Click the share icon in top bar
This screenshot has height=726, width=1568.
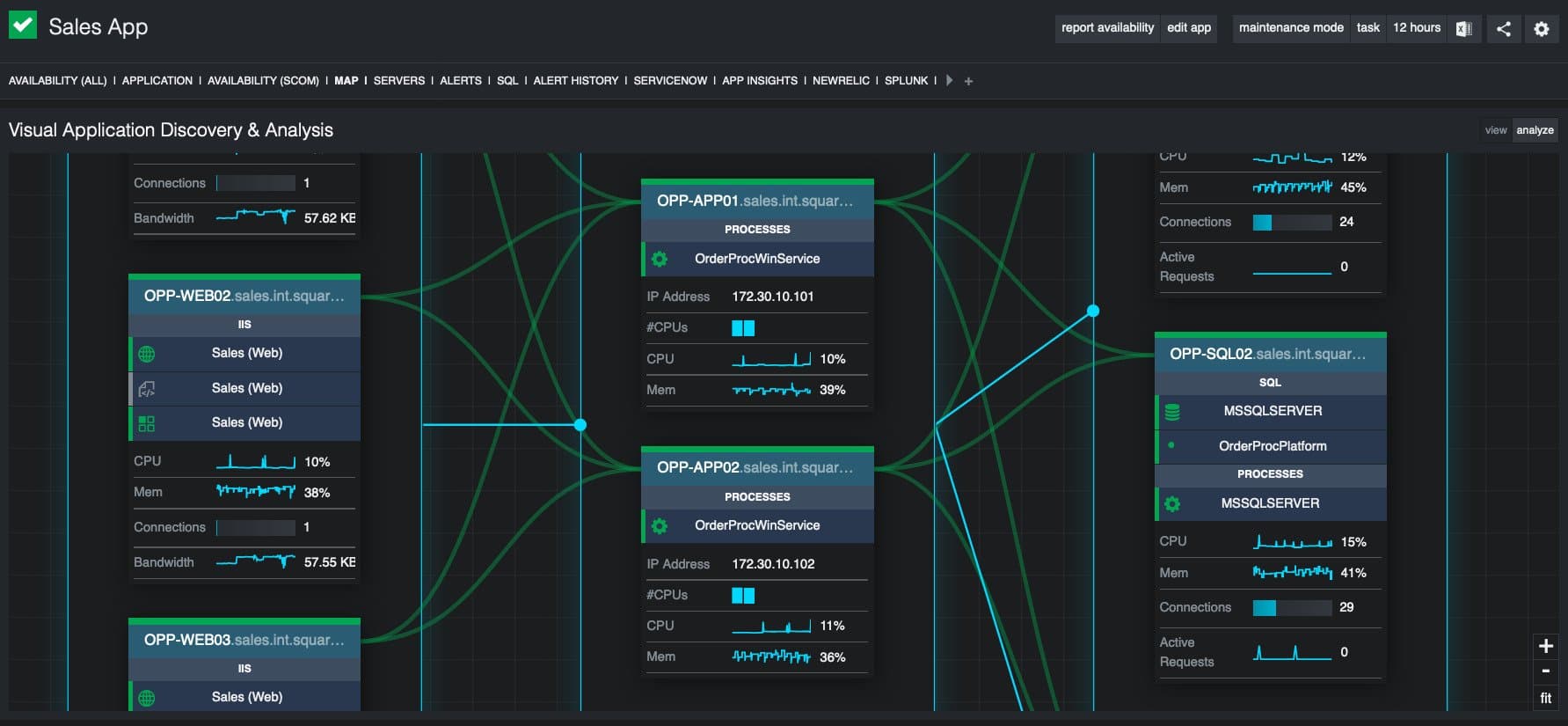point(1504,29)
